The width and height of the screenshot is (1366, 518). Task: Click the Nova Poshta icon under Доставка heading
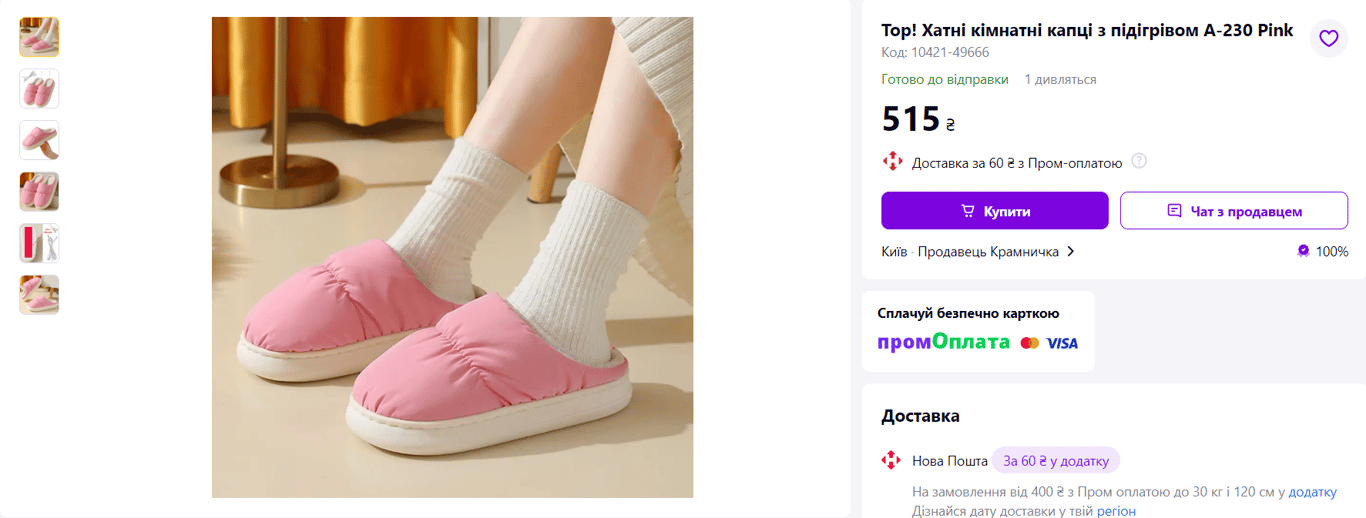(891, 460)
